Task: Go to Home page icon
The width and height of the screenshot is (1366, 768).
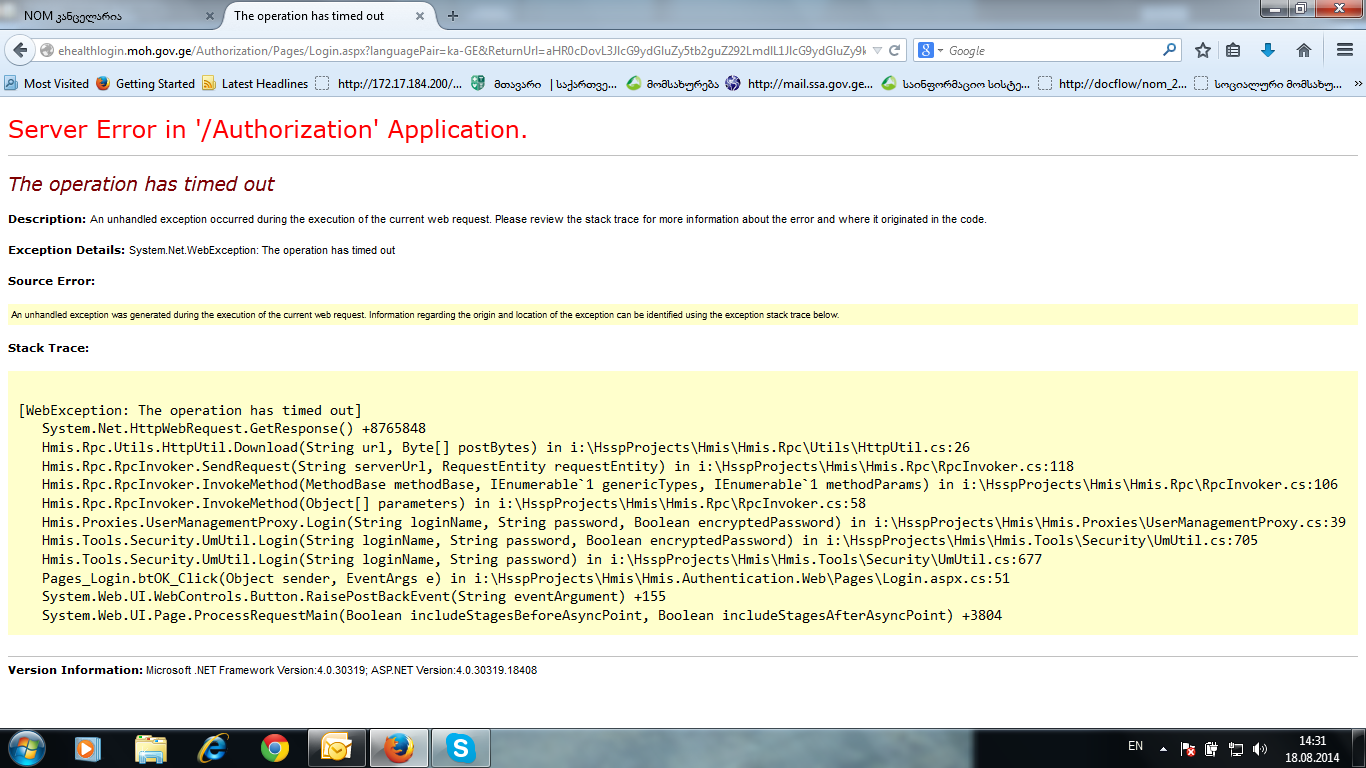Action: click(x=1303, y=50)
